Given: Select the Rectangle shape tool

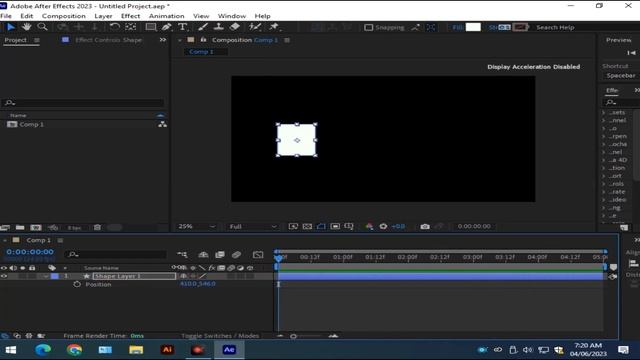Looking at the screenshot, I should pyautogui.click(x=151, y=27).
